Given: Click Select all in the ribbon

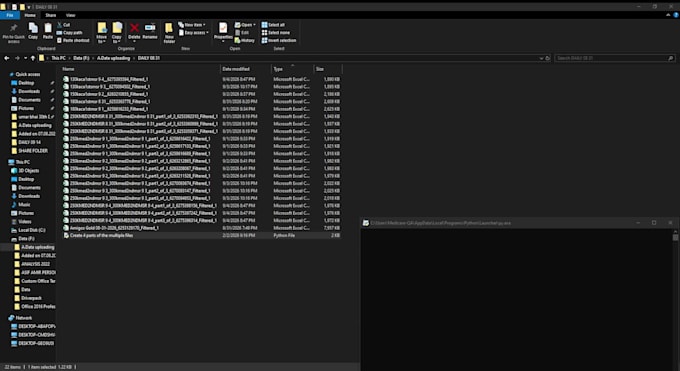Looking at the screenshot, I should (273, 25).
